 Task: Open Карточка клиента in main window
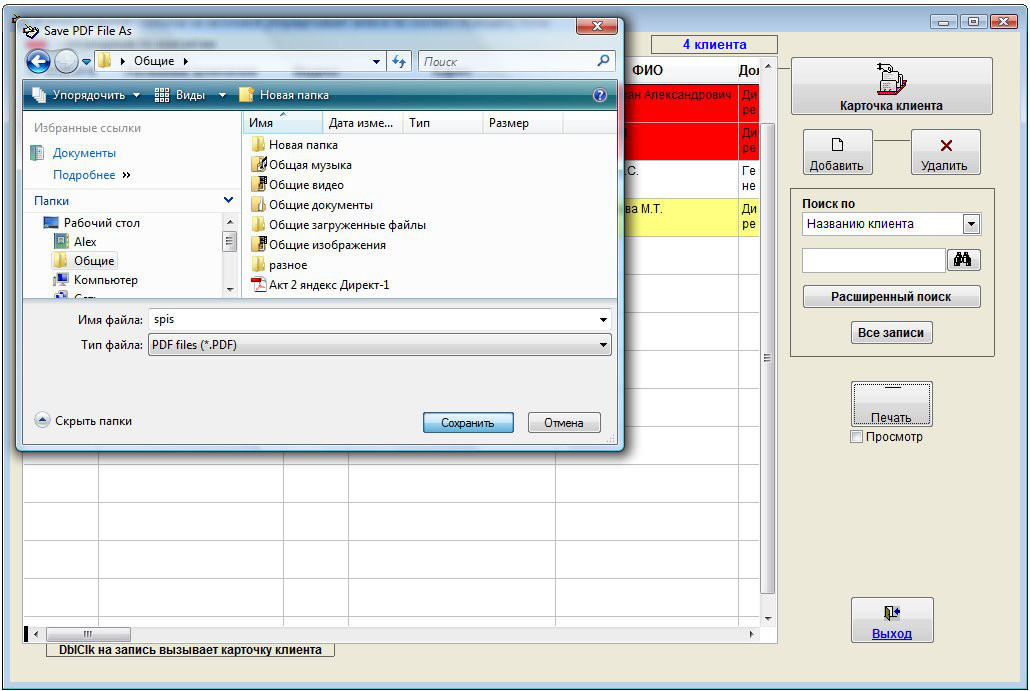[891, 86]
